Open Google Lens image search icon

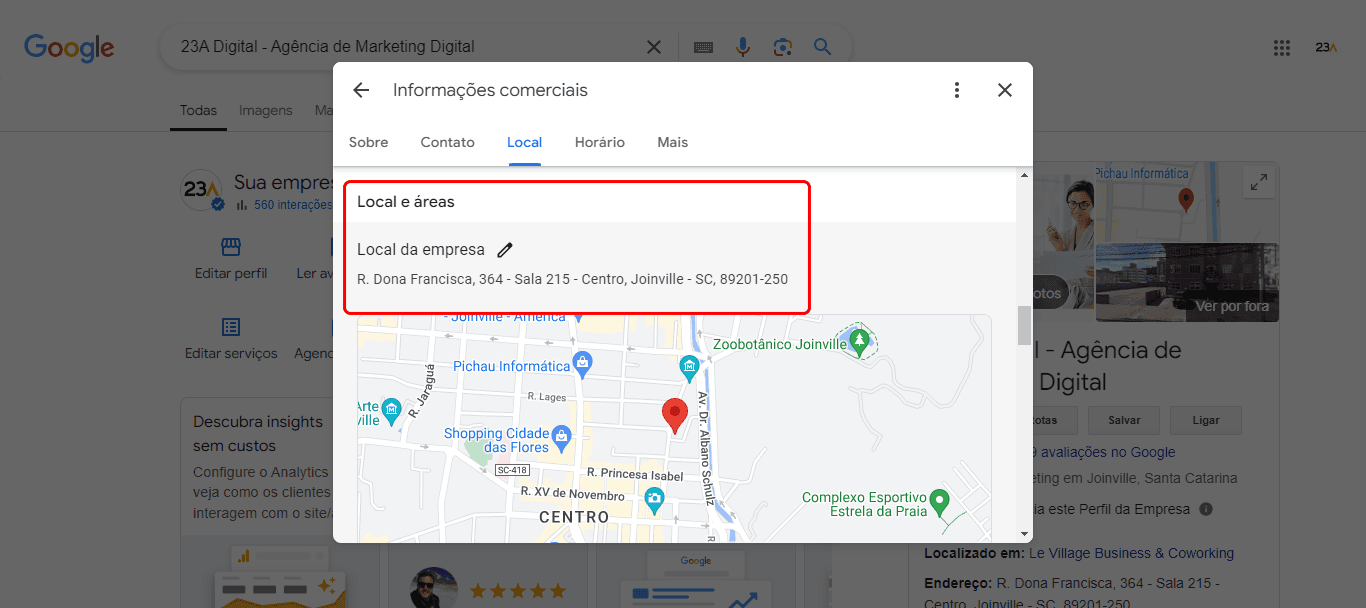point(782,47)
